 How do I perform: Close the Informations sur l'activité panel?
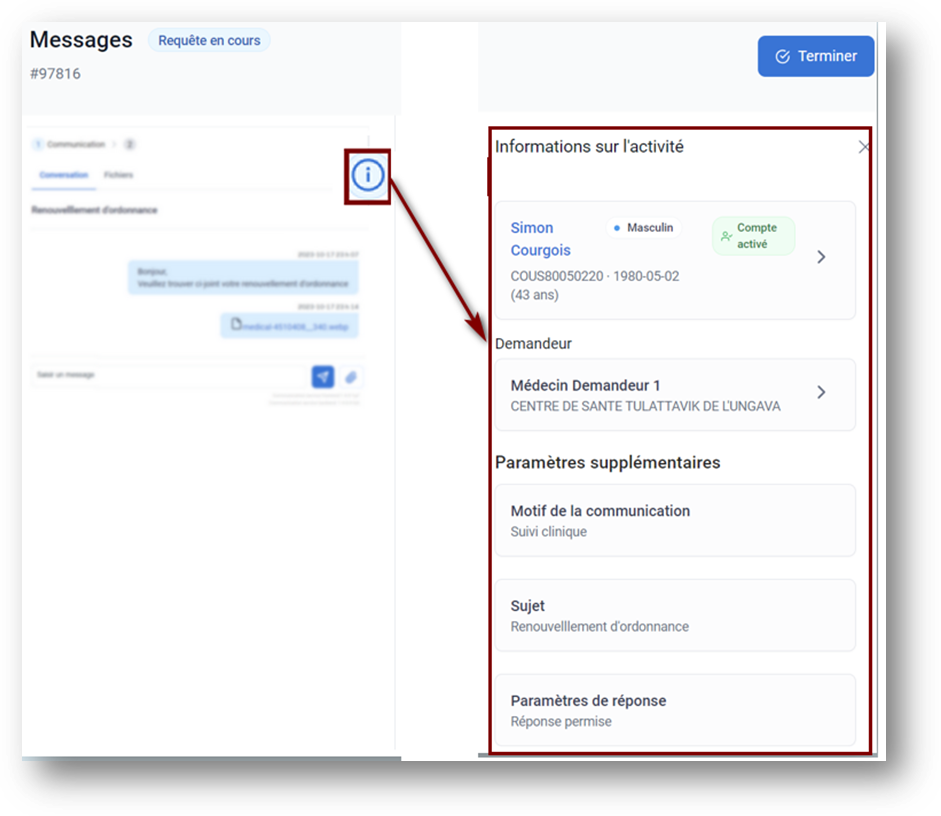[863, 147]
